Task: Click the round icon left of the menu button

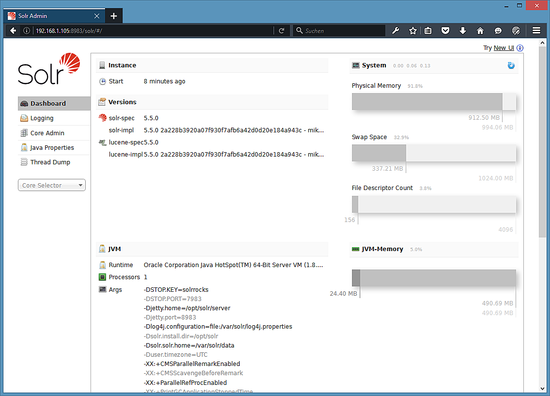Action: (516, 31)
